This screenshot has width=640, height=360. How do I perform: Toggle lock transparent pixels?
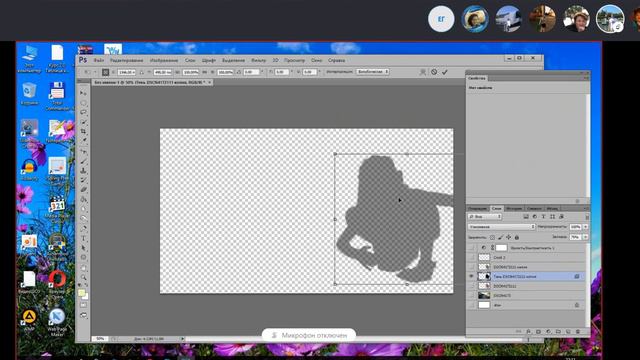(492, 237)
